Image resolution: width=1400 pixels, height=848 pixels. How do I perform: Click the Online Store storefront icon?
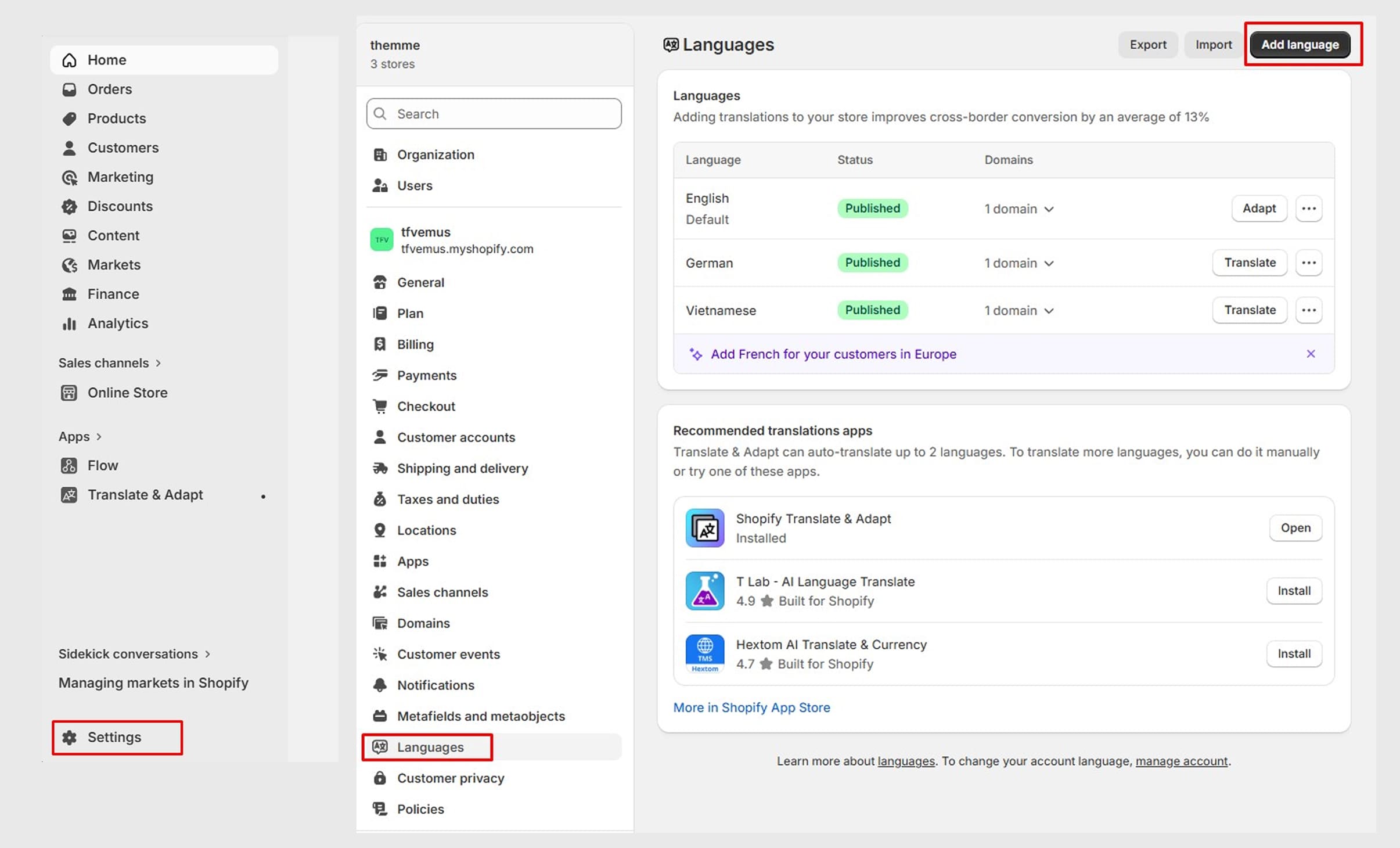point(69,393)
